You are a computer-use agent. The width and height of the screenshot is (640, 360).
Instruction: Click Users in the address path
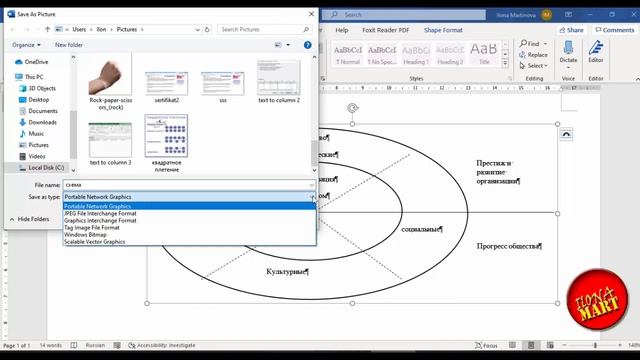[x=79, y=29]
